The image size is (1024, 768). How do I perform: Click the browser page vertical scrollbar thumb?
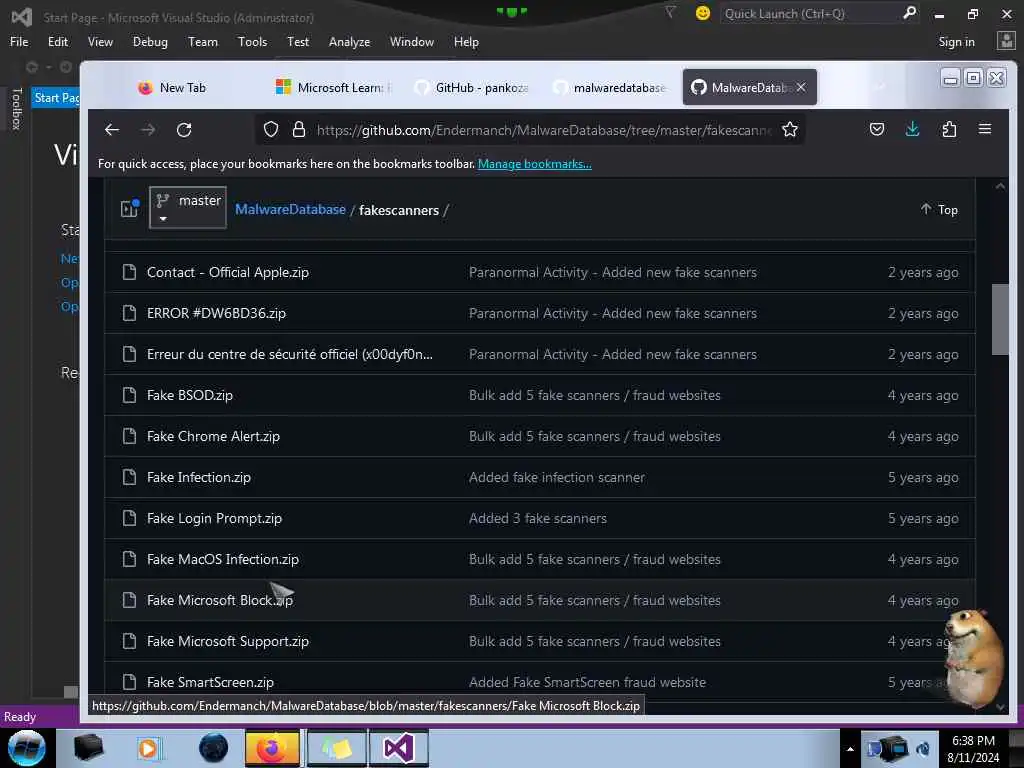(1000, 319)
